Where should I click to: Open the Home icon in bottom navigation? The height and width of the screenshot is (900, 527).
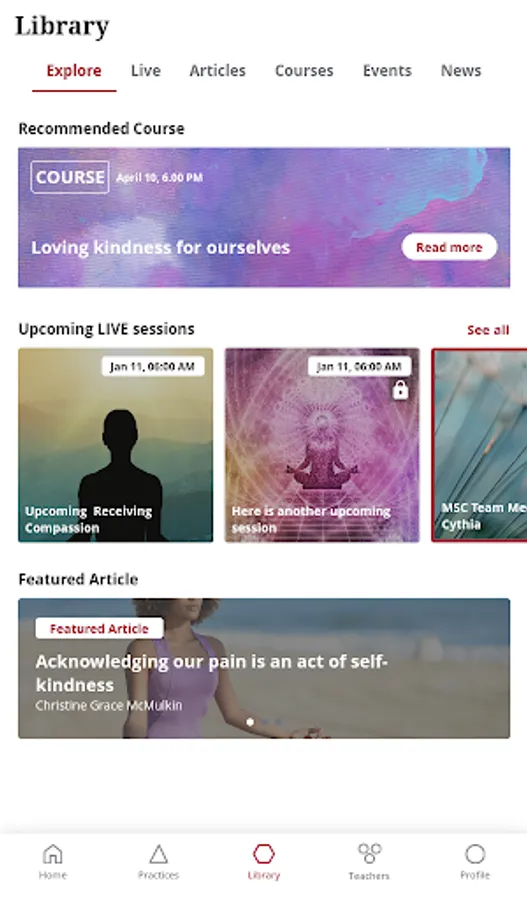pyautogui.click(x=52, y=854)
